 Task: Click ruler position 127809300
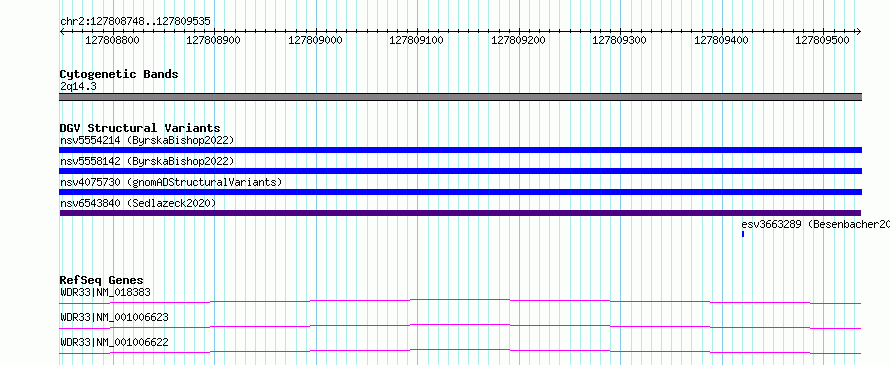pos(619,40)
